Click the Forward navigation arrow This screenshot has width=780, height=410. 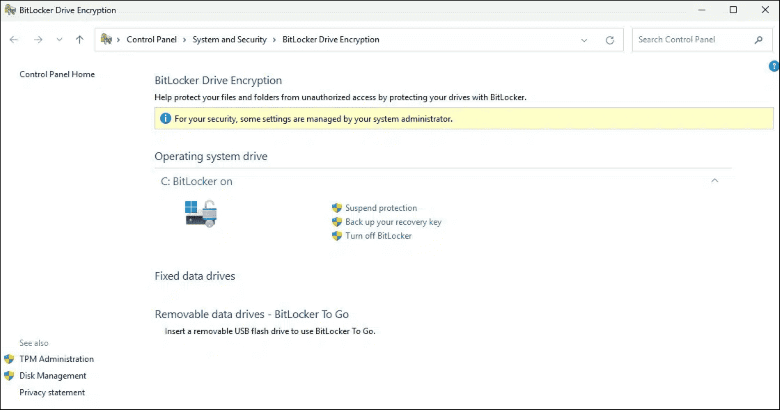point(38,40)
